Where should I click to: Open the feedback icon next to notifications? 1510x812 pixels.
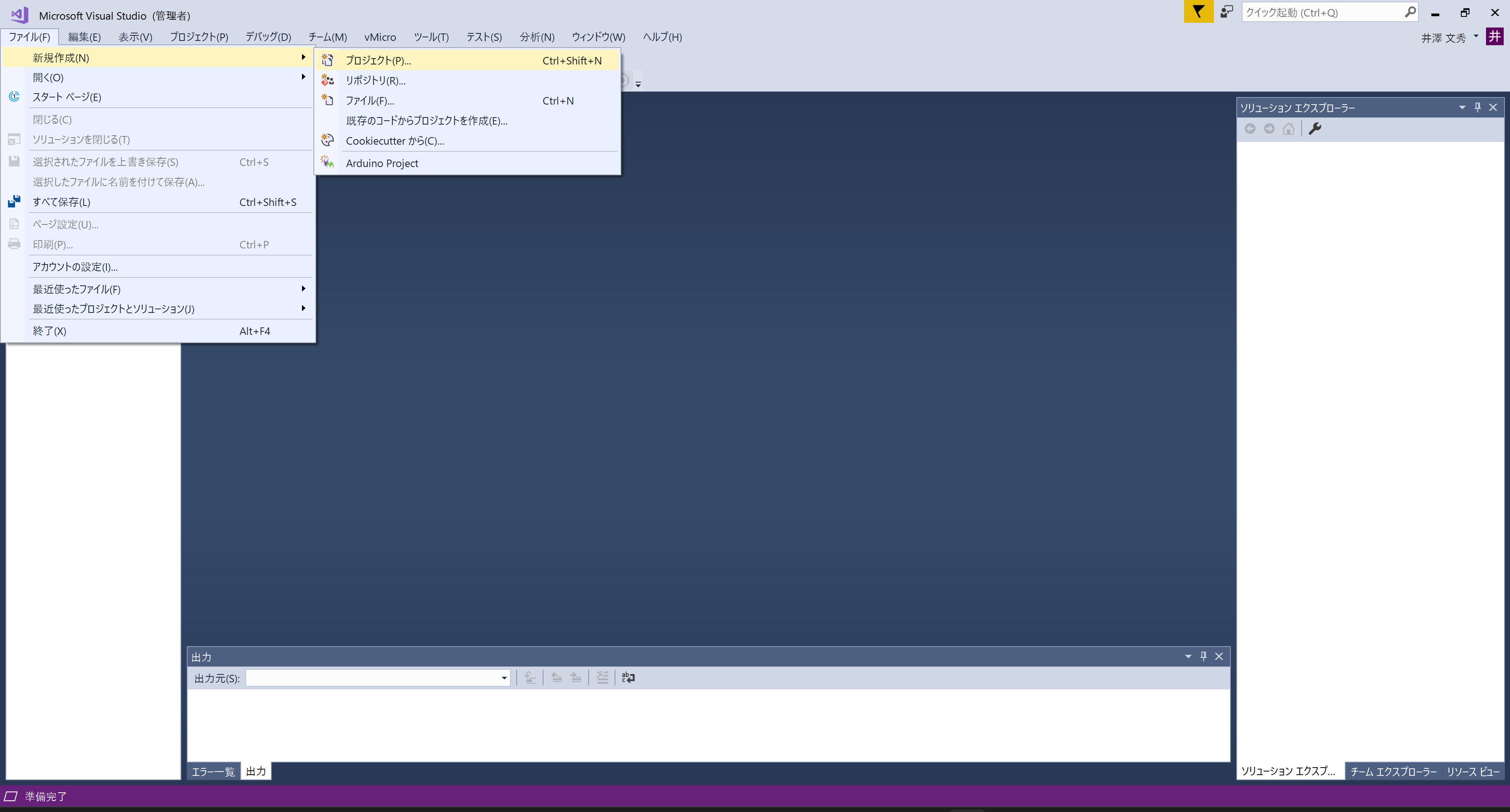[x=1226, y=12]
